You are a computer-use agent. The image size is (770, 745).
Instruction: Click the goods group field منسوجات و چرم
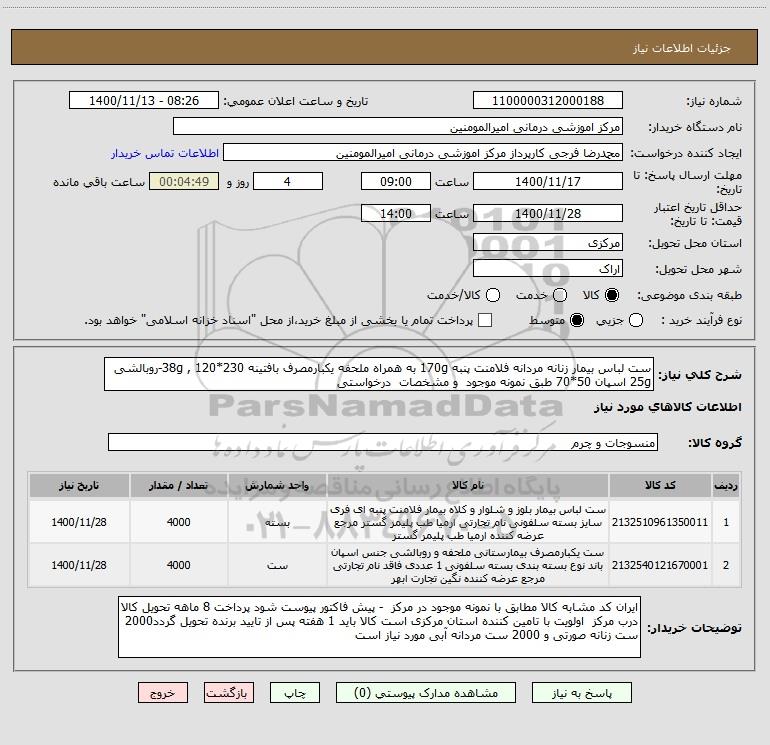coord(383,442)
